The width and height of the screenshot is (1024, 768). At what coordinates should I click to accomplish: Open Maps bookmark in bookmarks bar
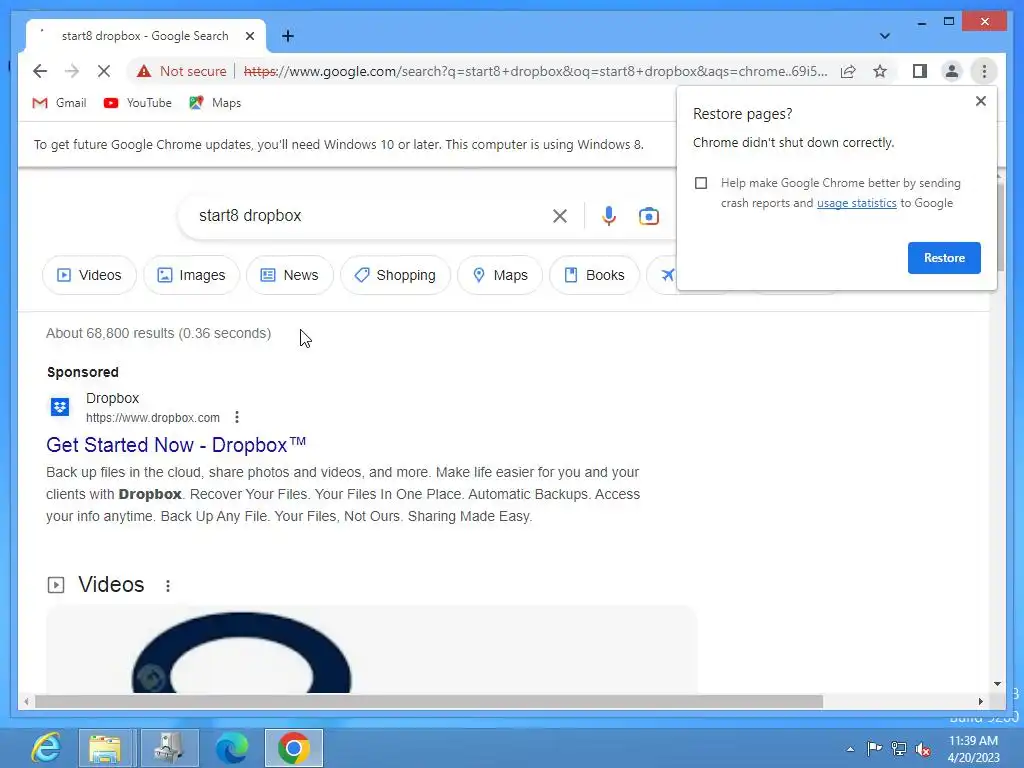click(x=215, y=103)
